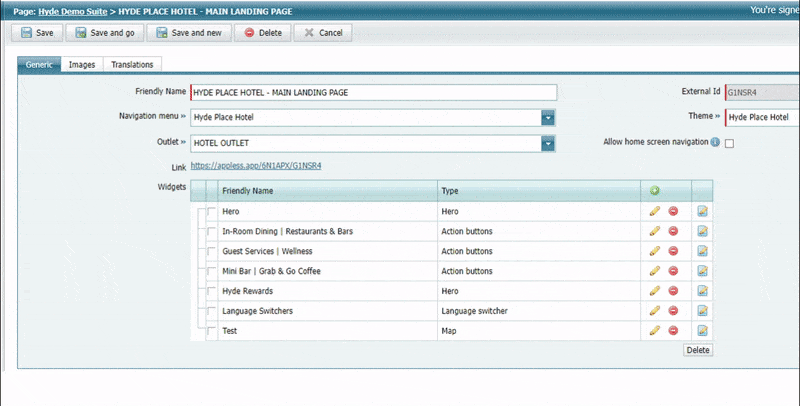
Task: Select Hyde Rewards name cell
Action: coord(328,291)
